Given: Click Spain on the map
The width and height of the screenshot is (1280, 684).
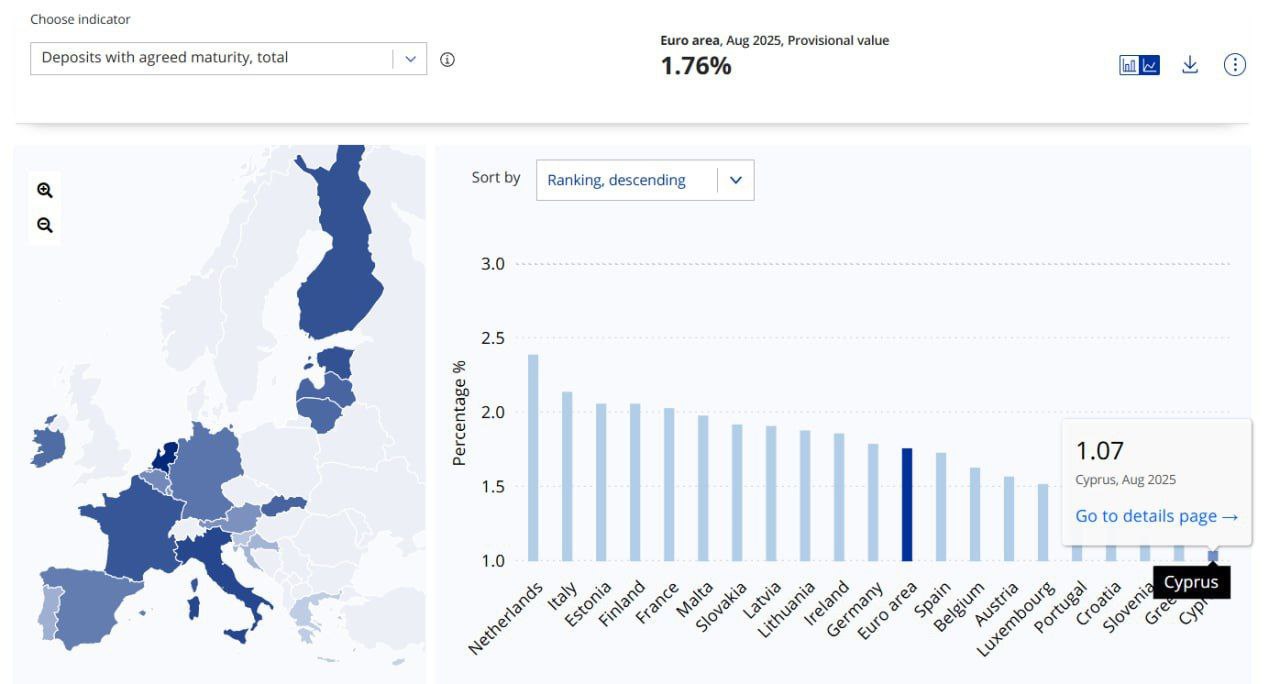Looking at the screenshot, I should point(95,605).
